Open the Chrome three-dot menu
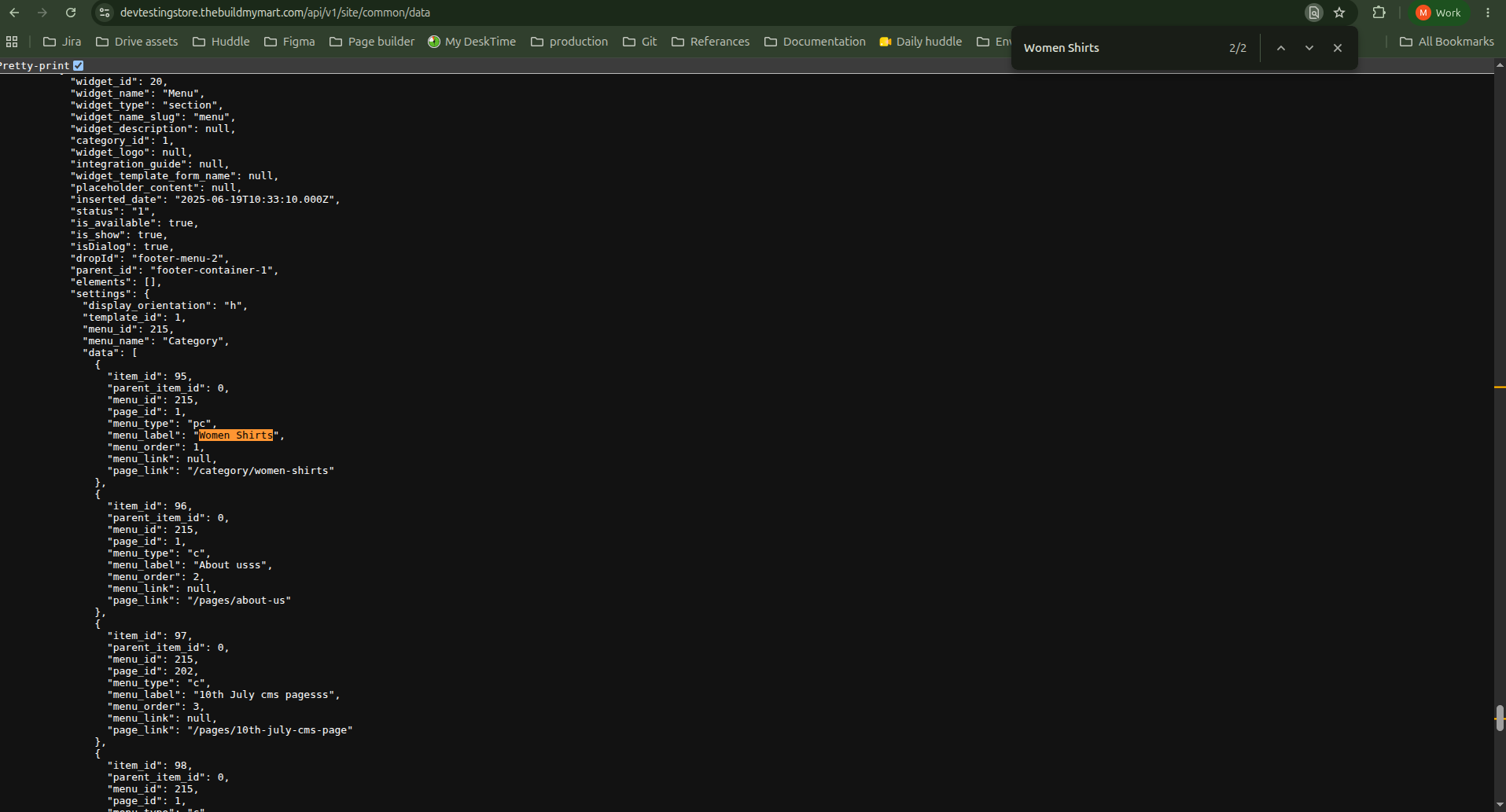 coord(1488,13)
